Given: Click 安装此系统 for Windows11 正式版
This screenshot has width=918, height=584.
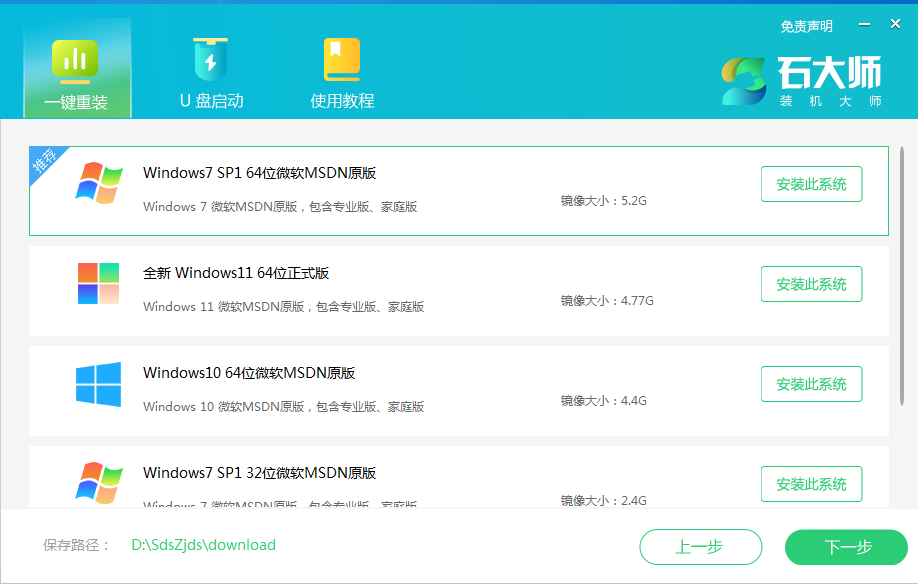Looking at the screenshot, I should (811, 284).
